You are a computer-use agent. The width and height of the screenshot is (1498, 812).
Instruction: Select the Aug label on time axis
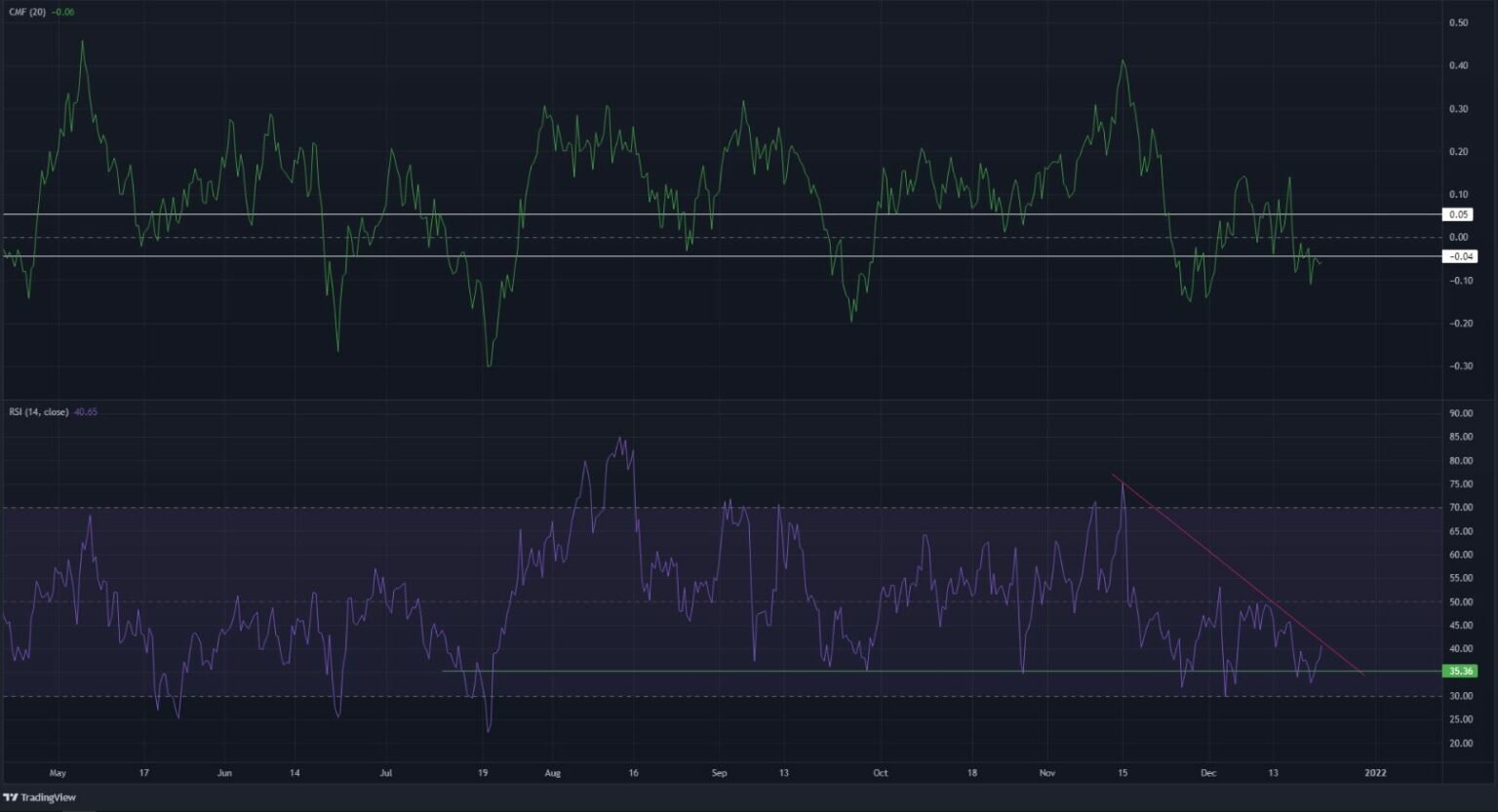(x=552, y=772)
